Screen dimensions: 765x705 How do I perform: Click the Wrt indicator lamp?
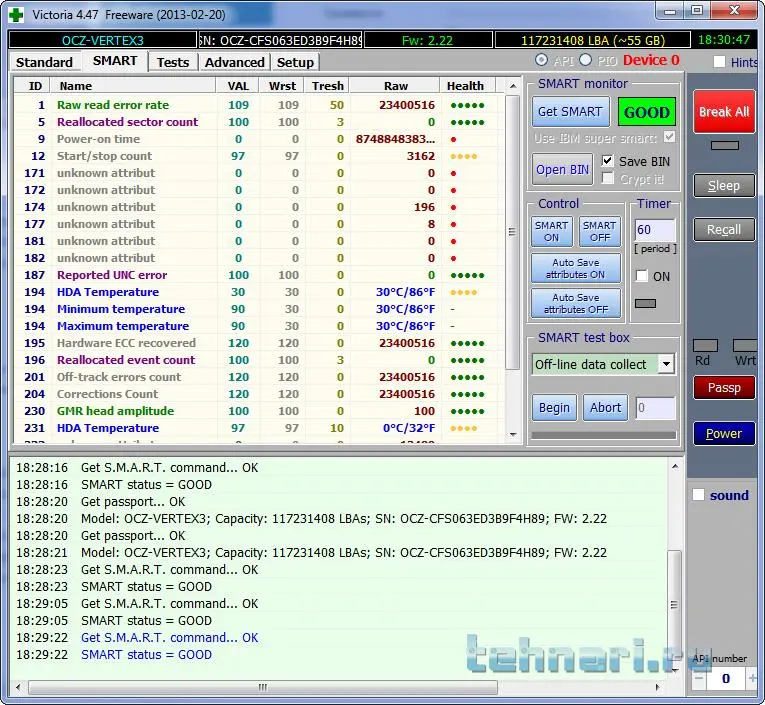pos(745,345)
